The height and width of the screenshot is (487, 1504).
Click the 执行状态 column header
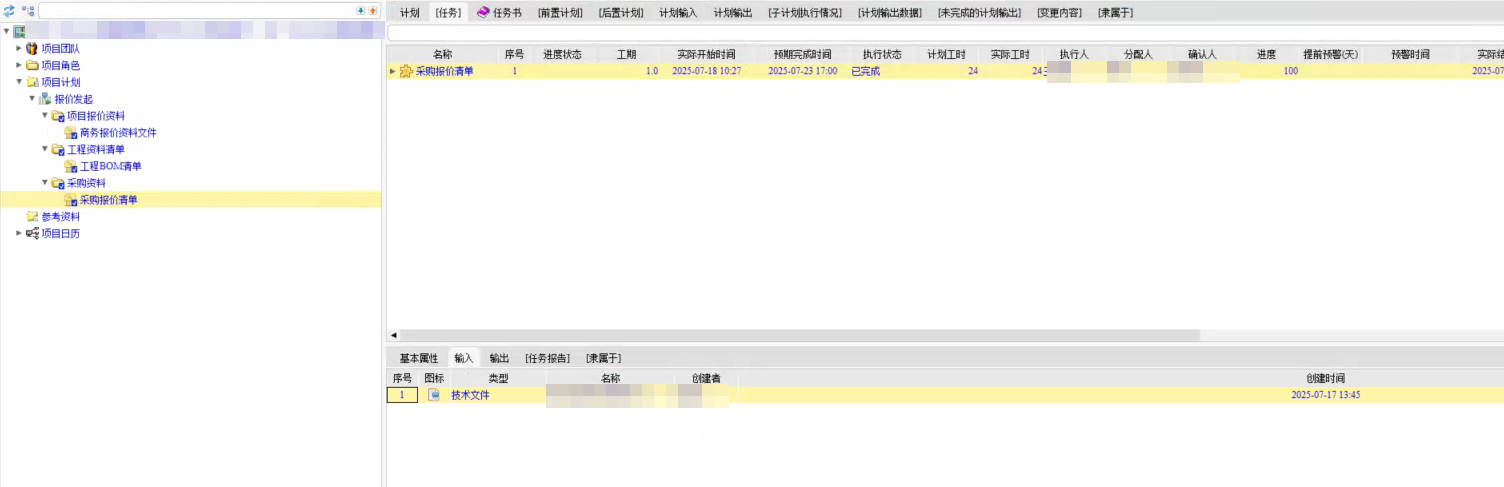[882, 54]
